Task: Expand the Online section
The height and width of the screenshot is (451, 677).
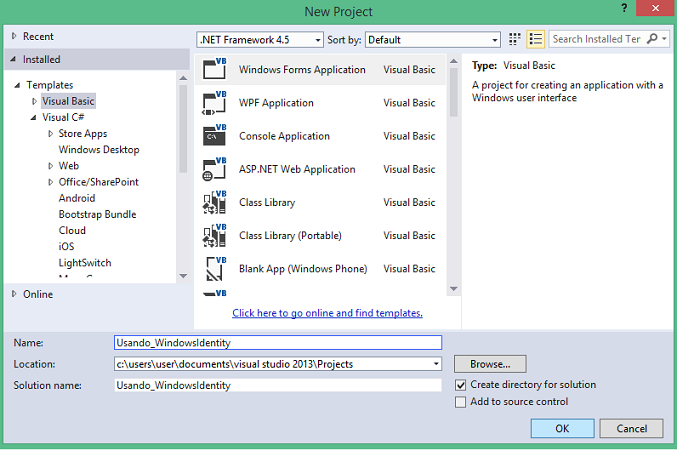Action: click(x=14, y=294)
